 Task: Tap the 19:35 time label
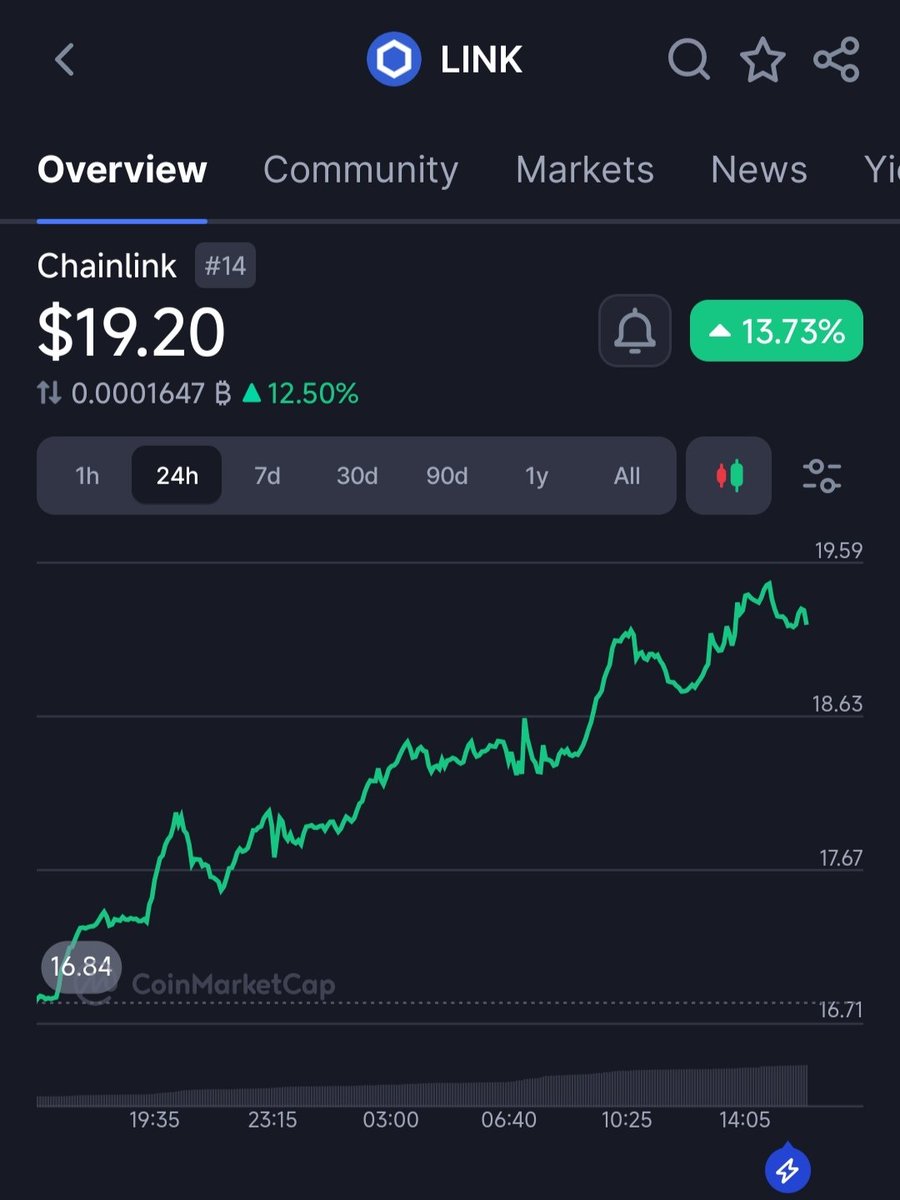point(154,1120)
